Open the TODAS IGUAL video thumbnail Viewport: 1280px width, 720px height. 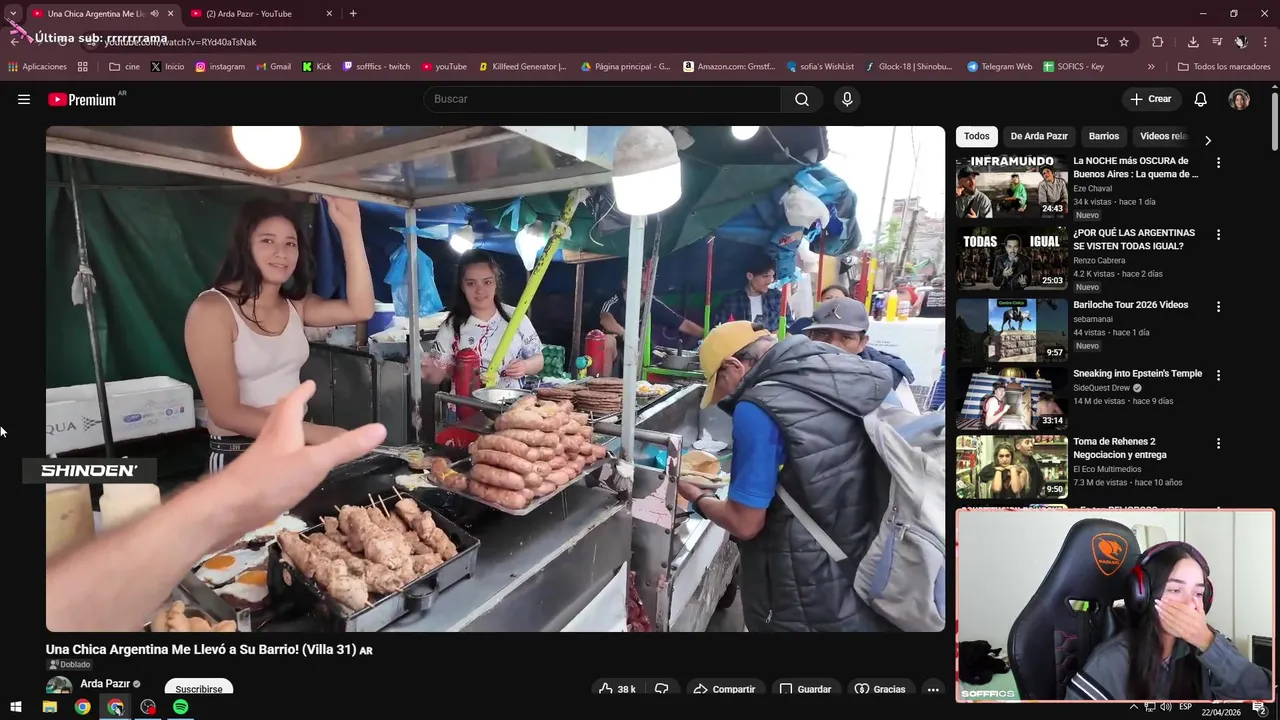1011,258
